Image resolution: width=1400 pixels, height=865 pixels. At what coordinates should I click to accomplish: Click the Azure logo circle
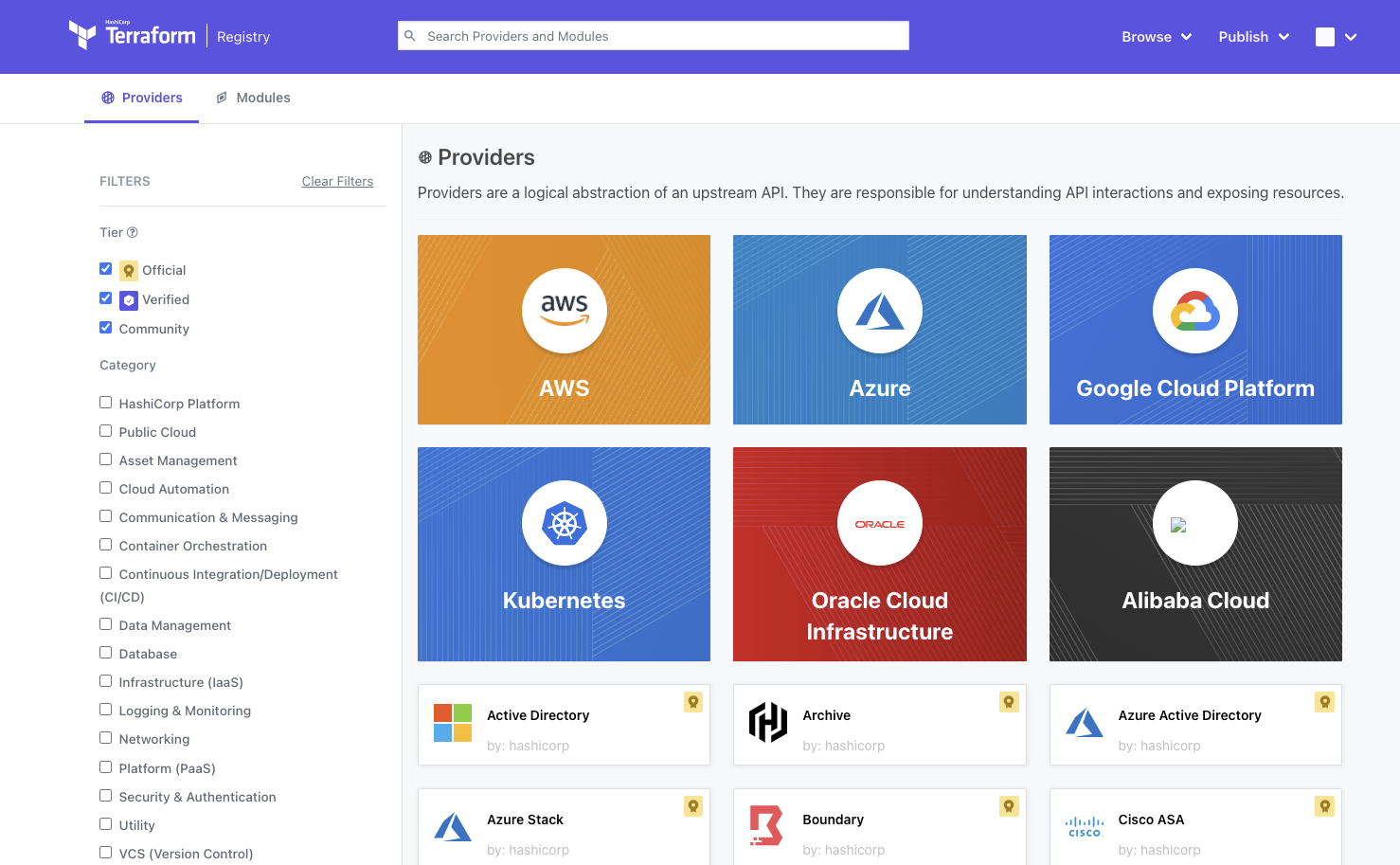pos(880,311)
